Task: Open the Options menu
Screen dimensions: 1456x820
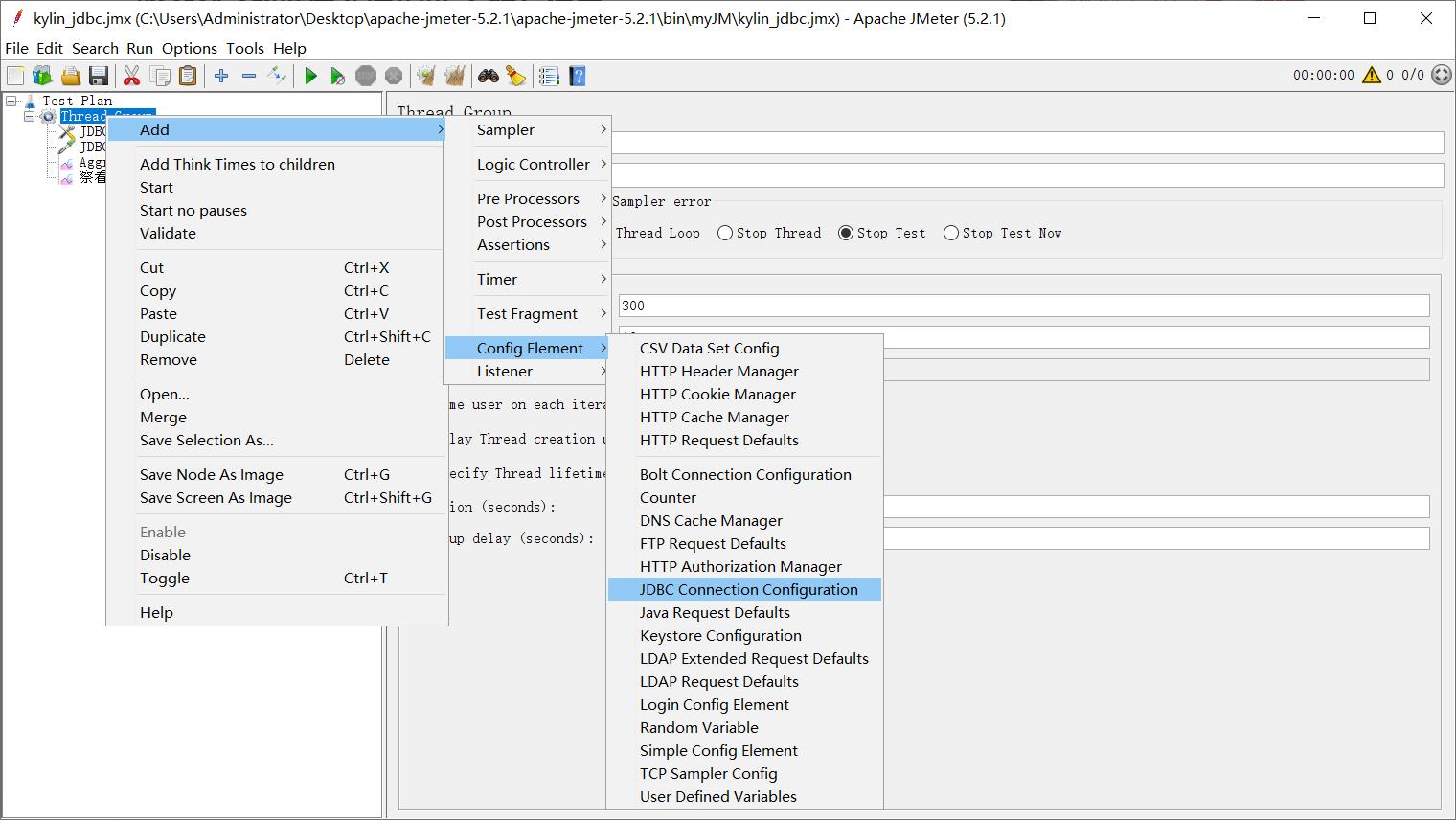Action: tap(189, 48)
